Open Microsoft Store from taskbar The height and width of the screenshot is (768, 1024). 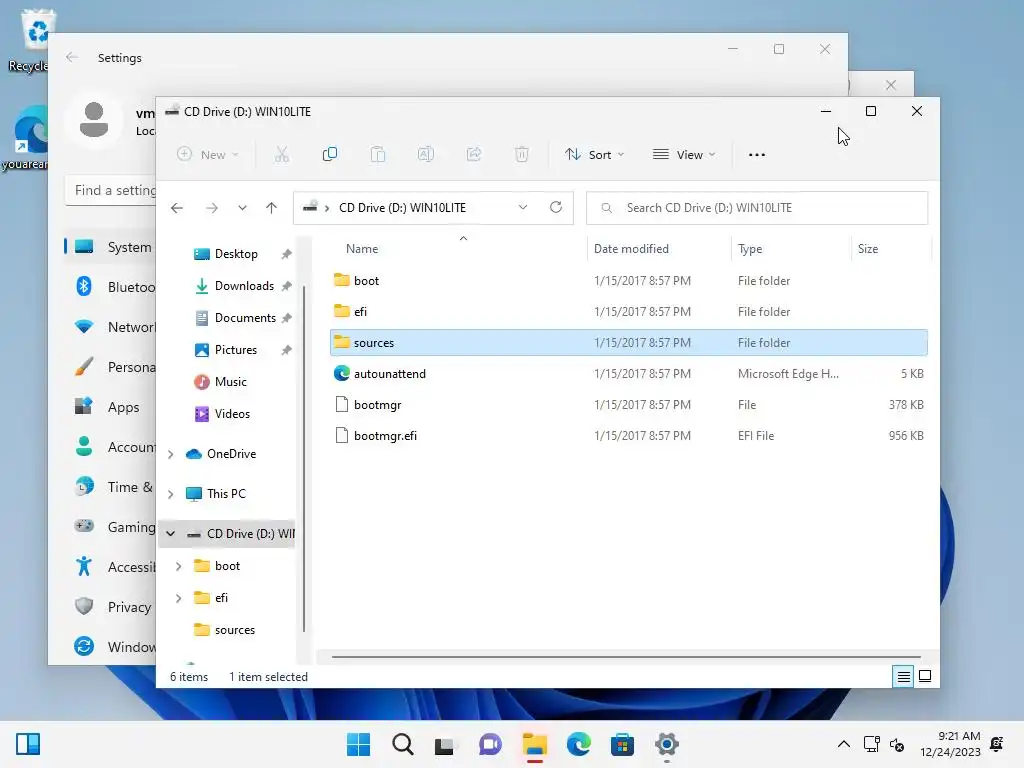pyautogui.click(x=622, y=744)
